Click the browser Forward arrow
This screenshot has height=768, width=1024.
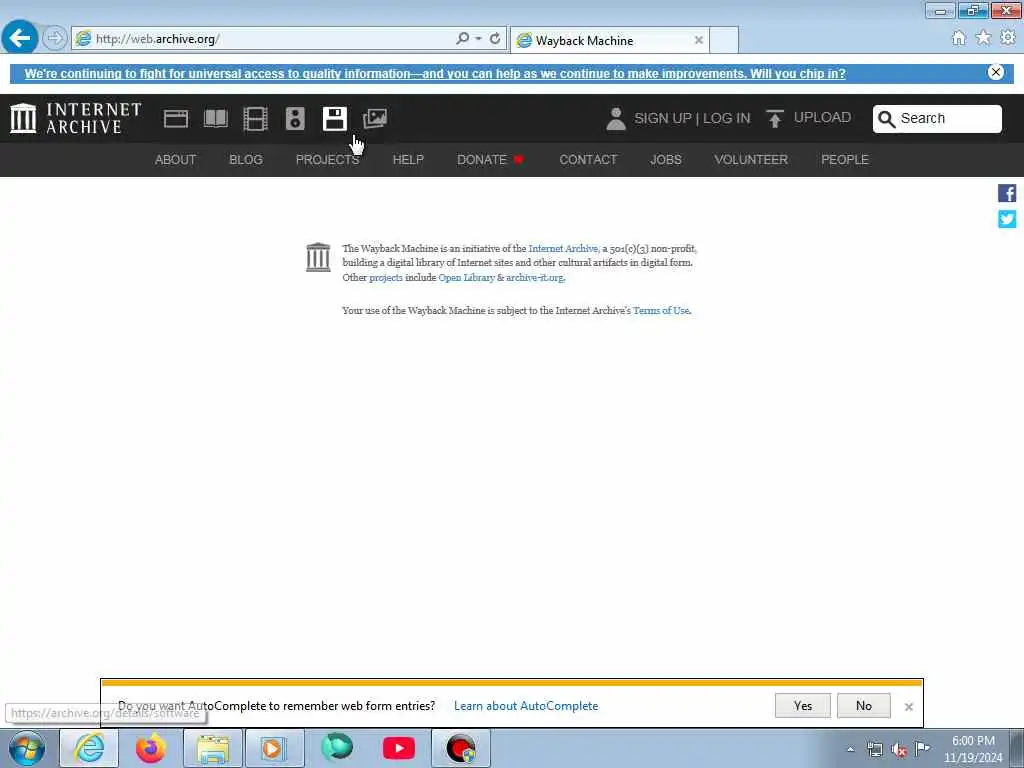55,38
